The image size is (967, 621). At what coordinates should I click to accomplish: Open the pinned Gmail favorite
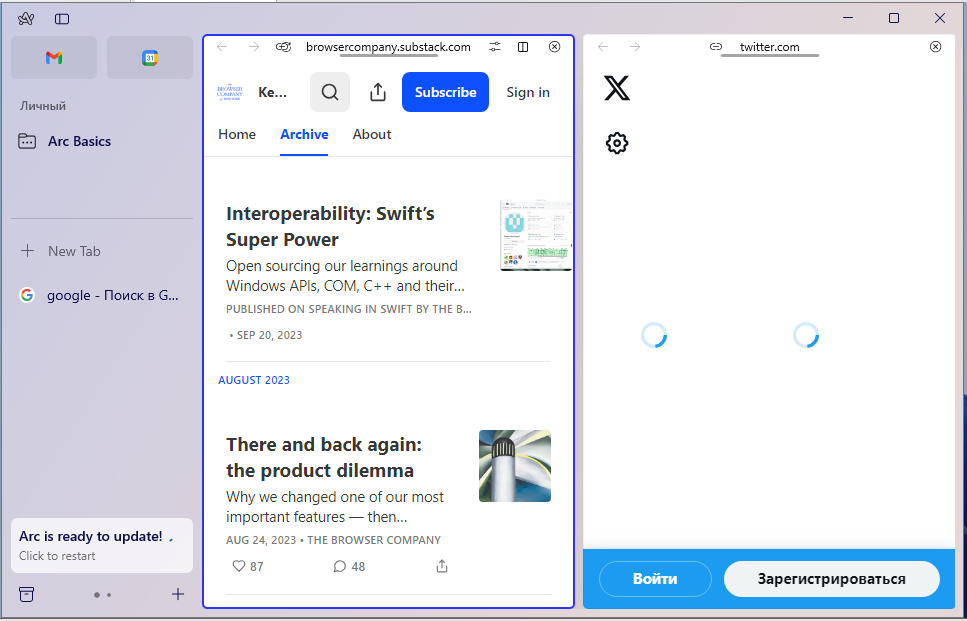pos(54,57)
